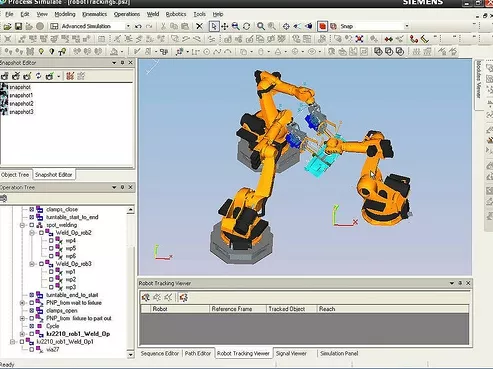Image resolution: width=493 pixels, height=369 pixels.
Task: Expand PNP_from fixture to part out node
Action: click(22, 318)
